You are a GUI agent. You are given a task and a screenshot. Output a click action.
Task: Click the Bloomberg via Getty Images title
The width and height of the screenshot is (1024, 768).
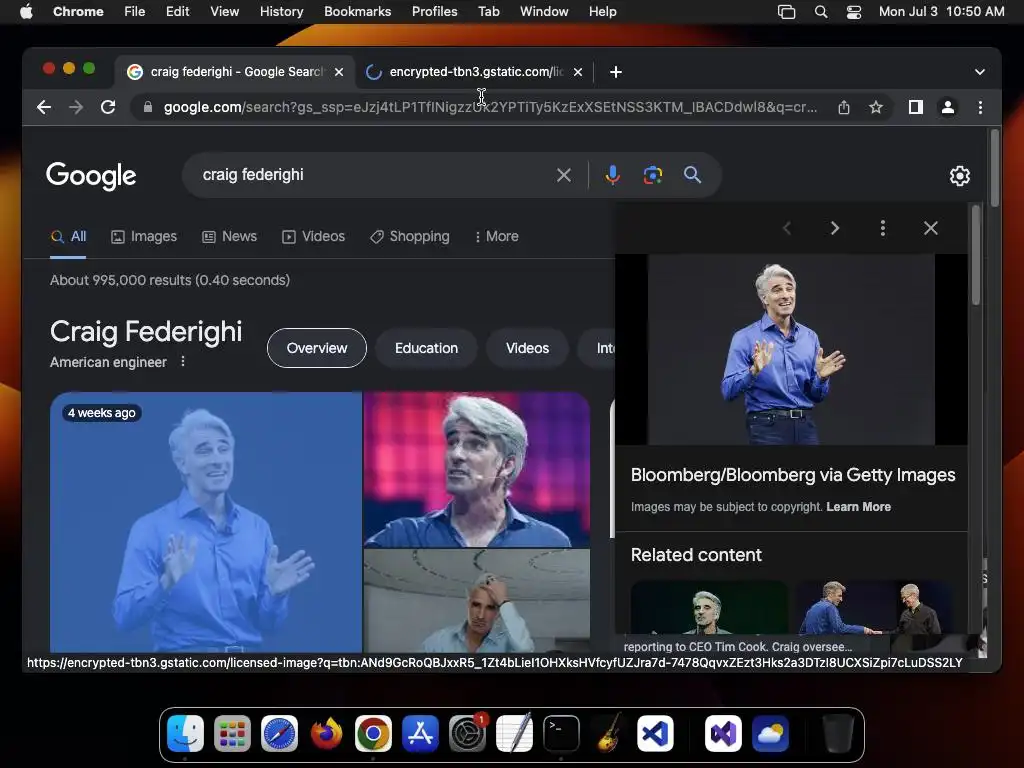click(x=793, y=475)
